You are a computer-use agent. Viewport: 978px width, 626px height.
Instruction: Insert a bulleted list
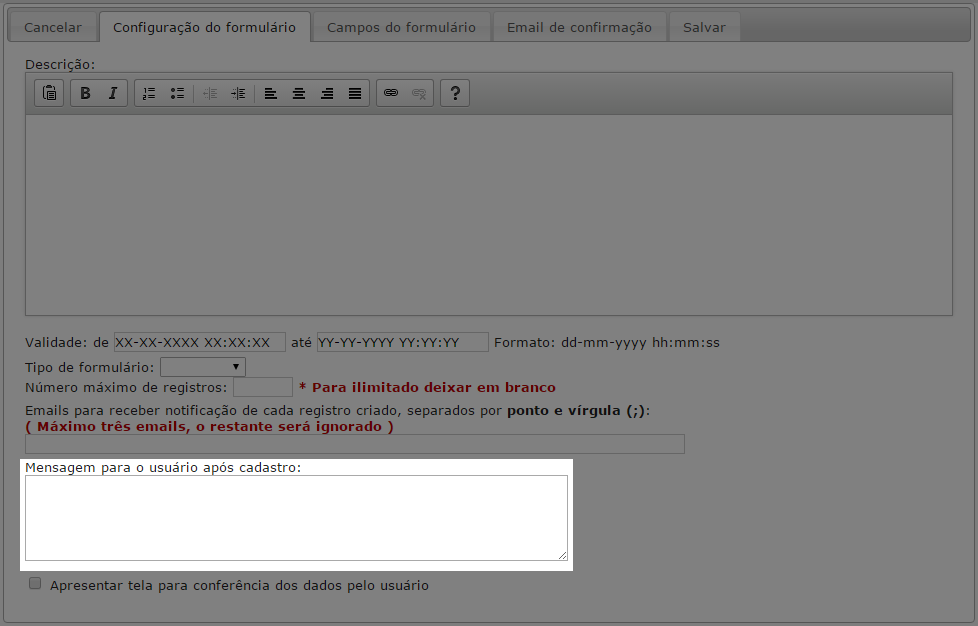pos(177,93)
